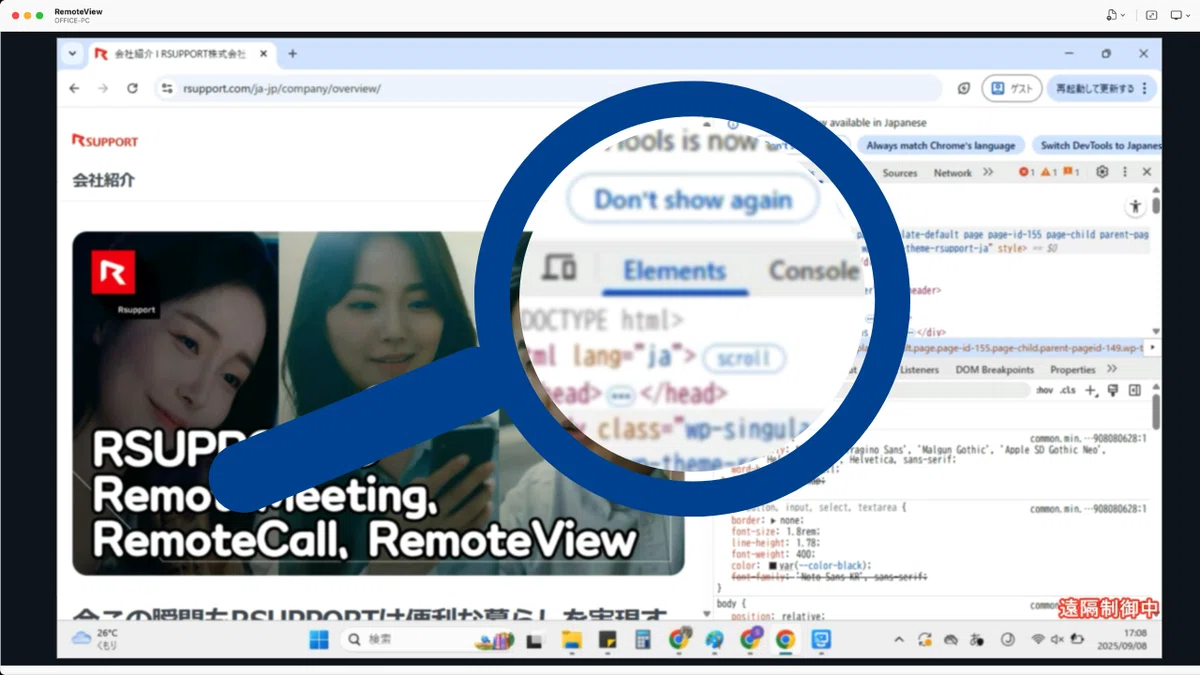Screen dimensions: 1200x675
Task: Open a new Chrome tab
Action: pyautogui.click(x=292, y=54)
